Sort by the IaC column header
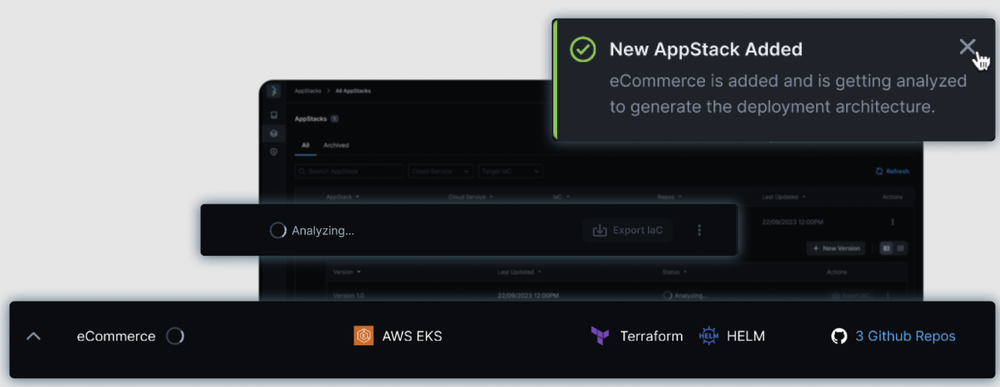The image size is (1000, 387). click(561, 197)
